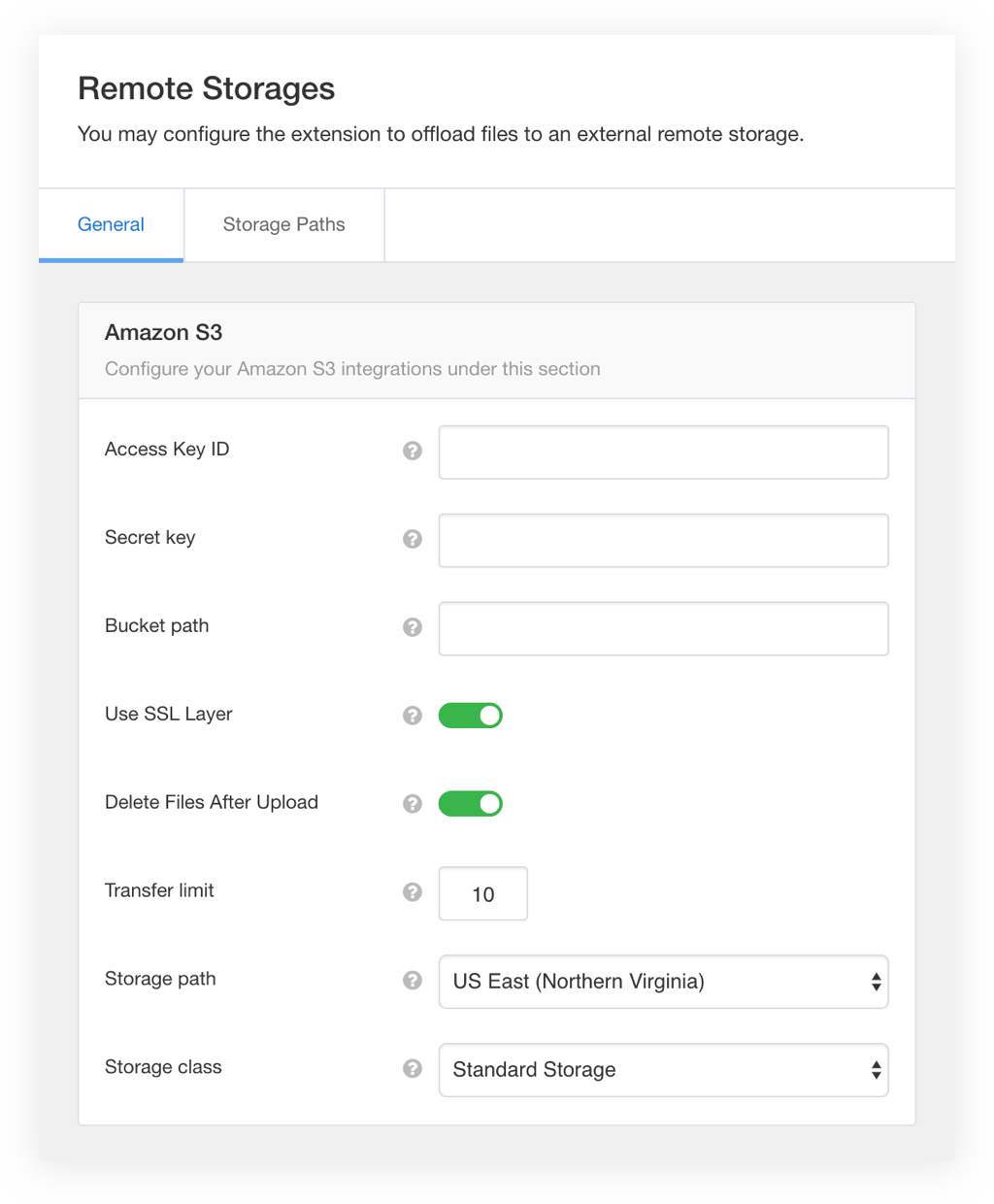Open help icon for Bucket path
Screen dimensions: 994x1204
[x=413, y=627]
